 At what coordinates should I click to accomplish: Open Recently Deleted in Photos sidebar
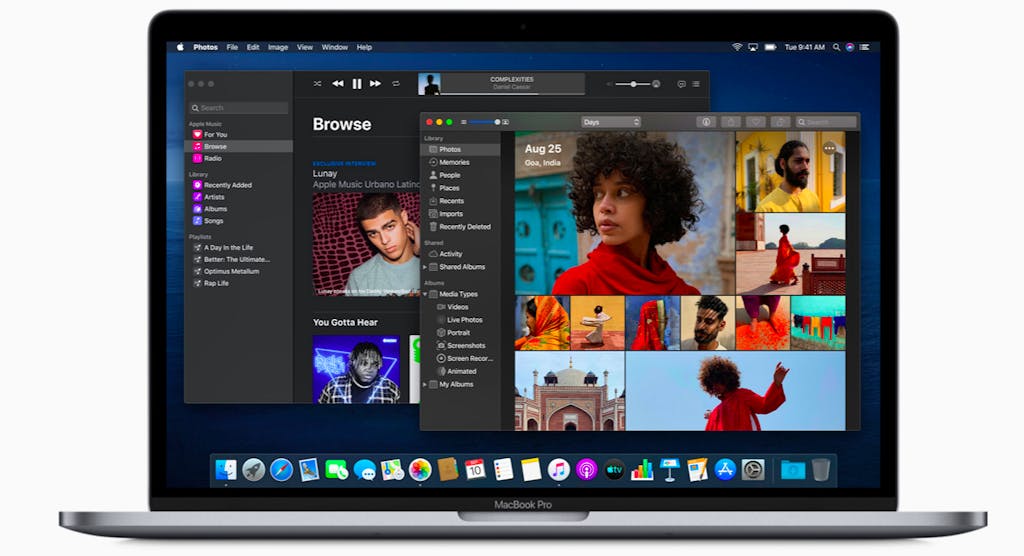(x=460, y=227)
